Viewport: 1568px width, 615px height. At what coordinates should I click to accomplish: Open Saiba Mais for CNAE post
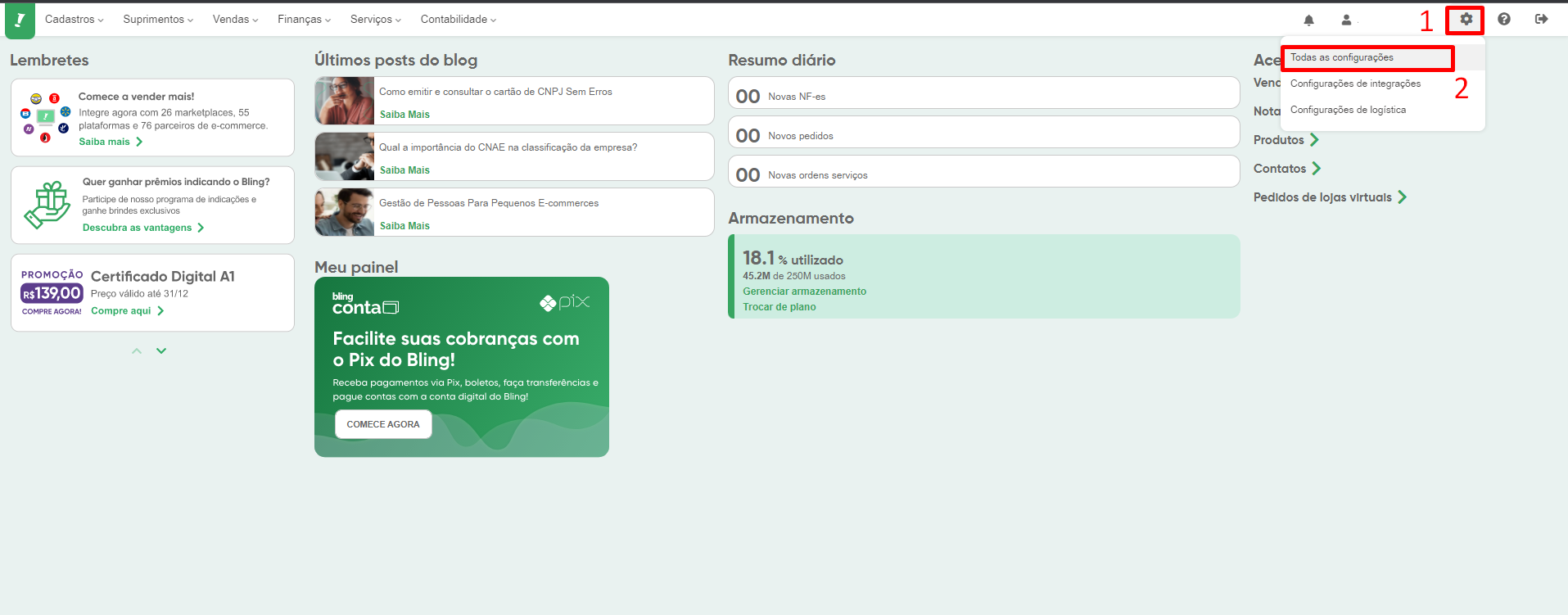[404, 170]
